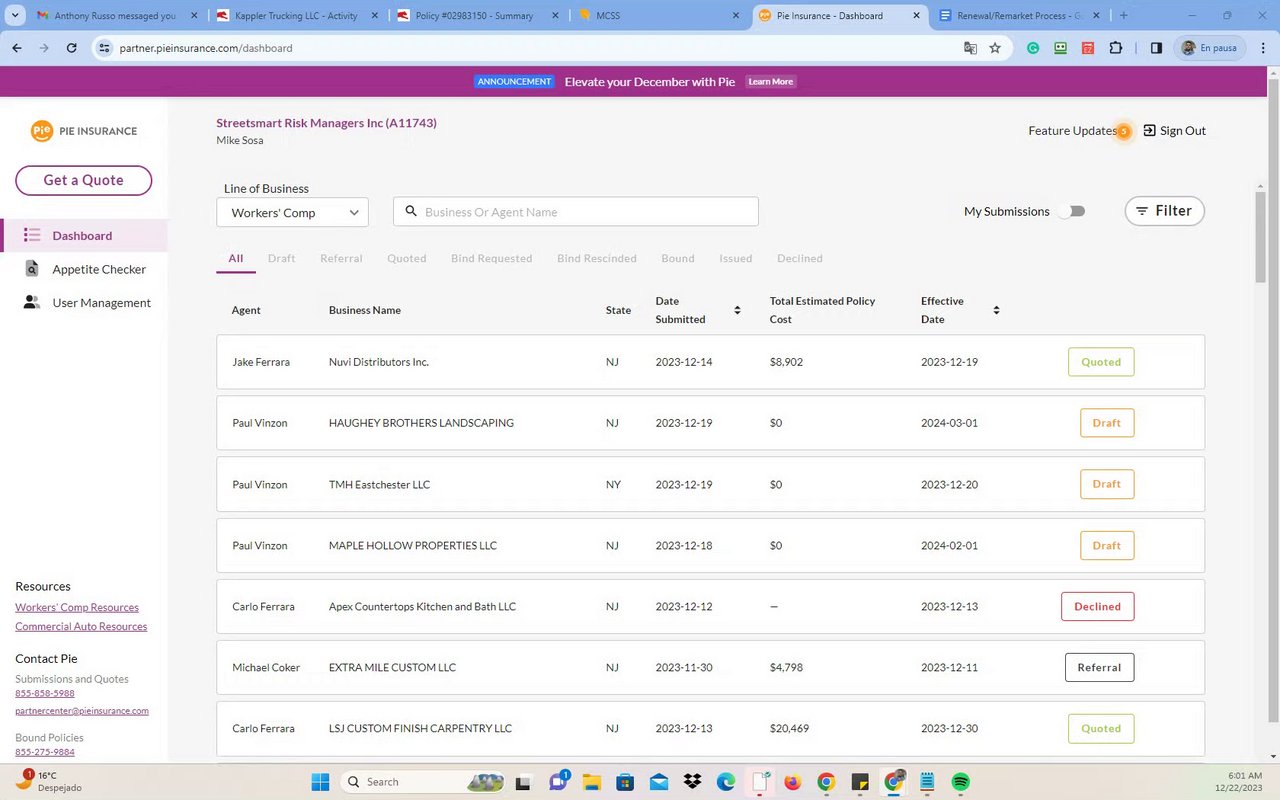The width and height of the screenshot is (1280, 800).
Task: Open the Windows Start menu
Action: click(320, 782)
